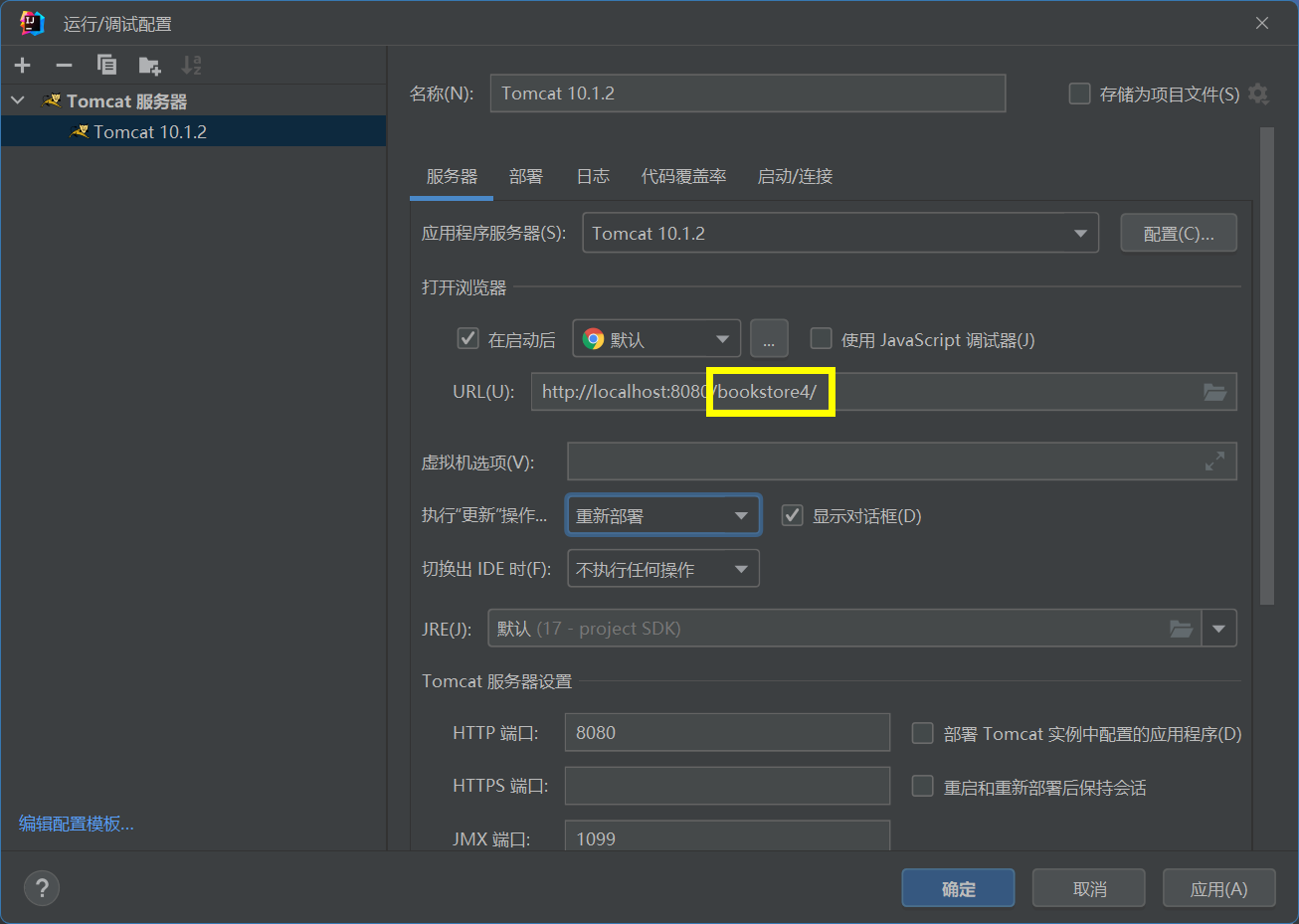
Task: Create a new configuration folder
Action: (x=149, y=66)
